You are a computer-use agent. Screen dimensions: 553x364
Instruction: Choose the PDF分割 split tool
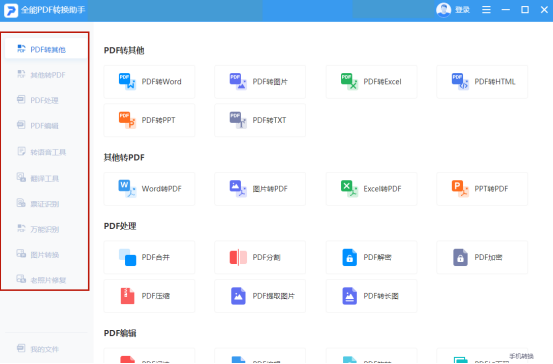point(260,257)
